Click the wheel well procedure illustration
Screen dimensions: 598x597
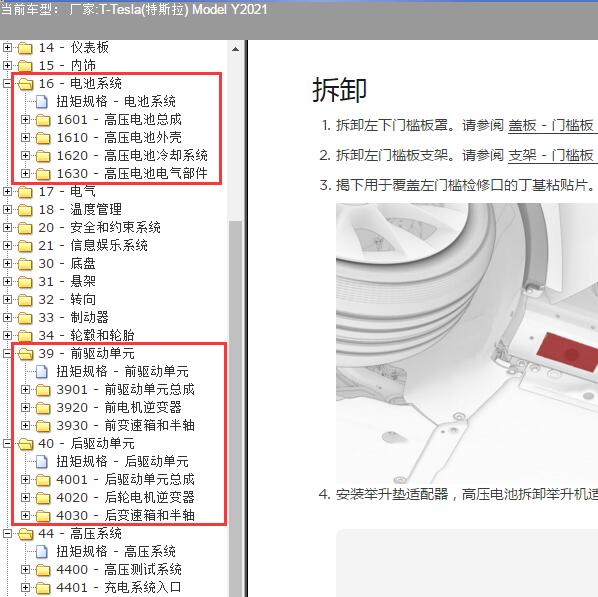[467, 343]
